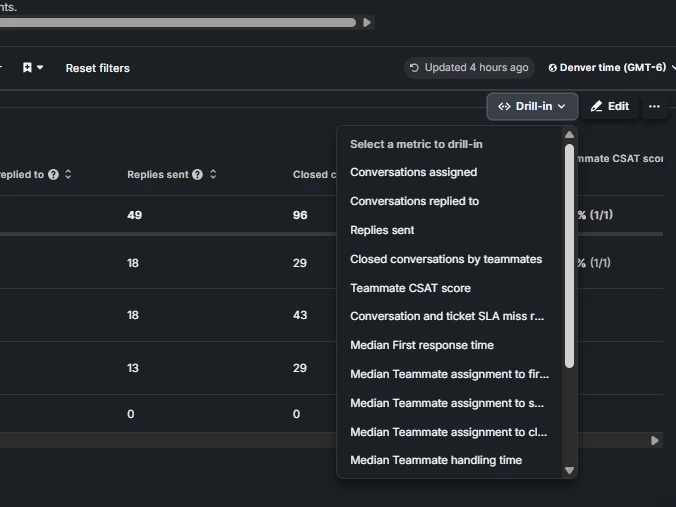Click Reset filters
Viewport: 676px width, 507px height.
tap(97, 68)
